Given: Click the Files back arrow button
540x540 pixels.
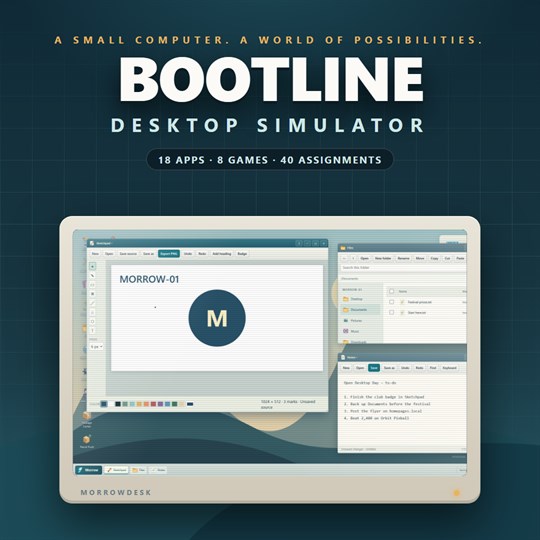Looking at the screenshot, I should (344, 258).
